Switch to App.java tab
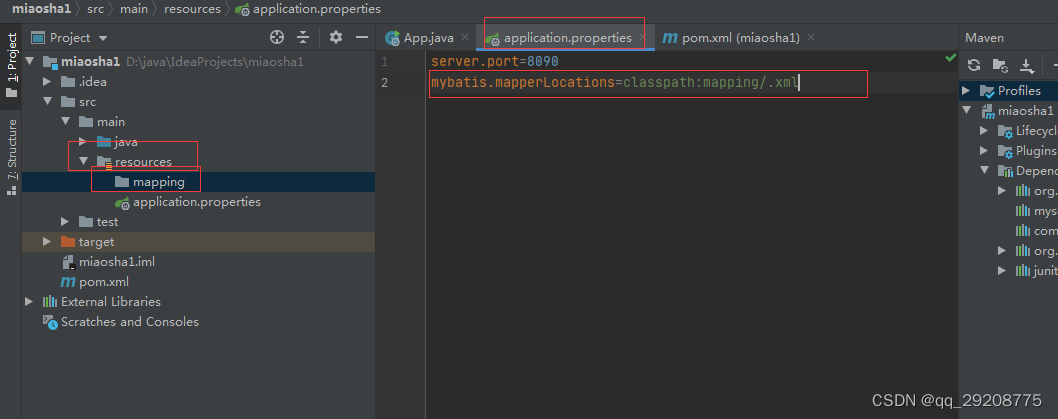The width and height of the screenshot is (1058, 419). [420, 38]
